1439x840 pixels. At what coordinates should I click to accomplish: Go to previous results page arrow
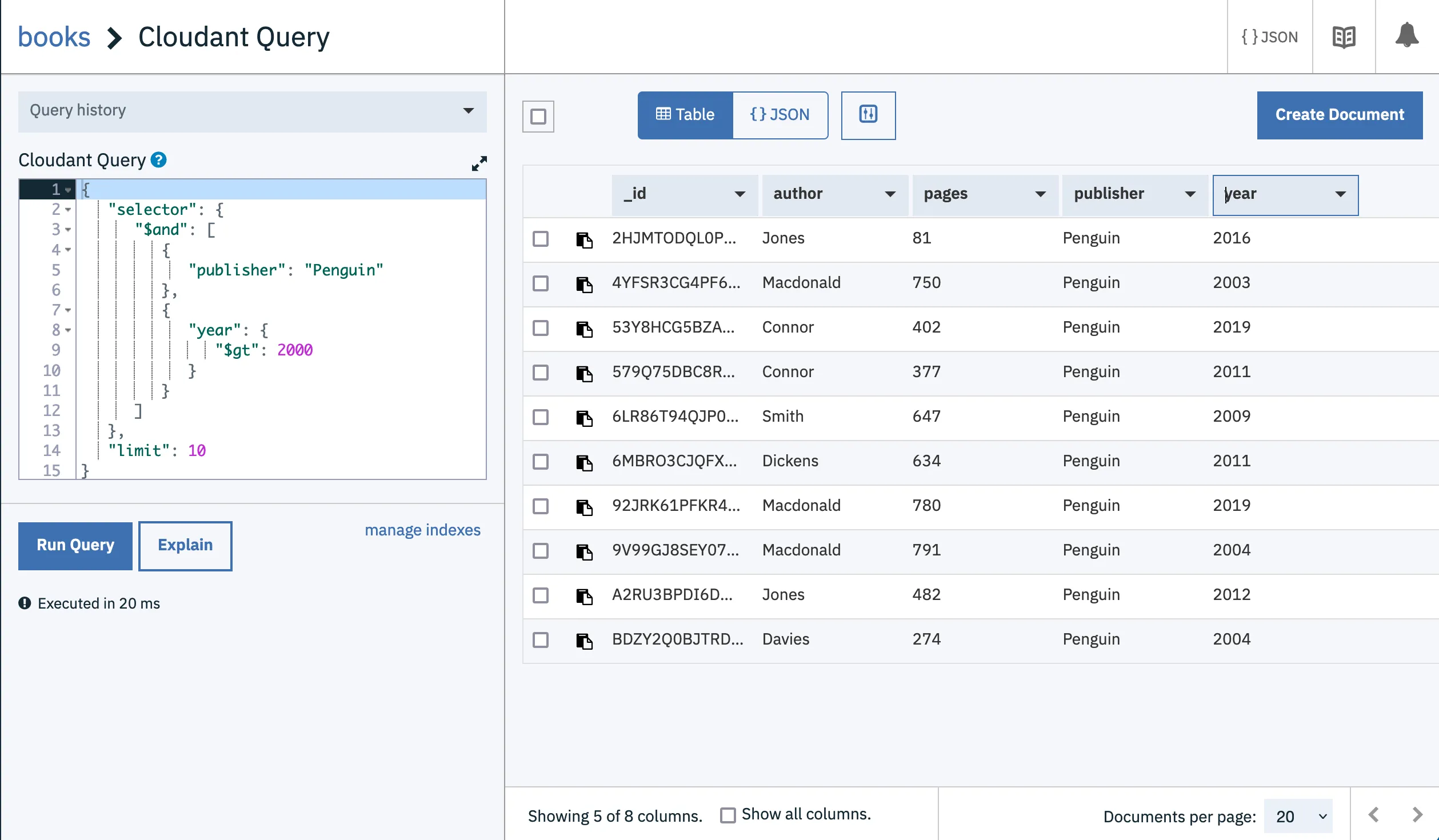(1374, 815)
